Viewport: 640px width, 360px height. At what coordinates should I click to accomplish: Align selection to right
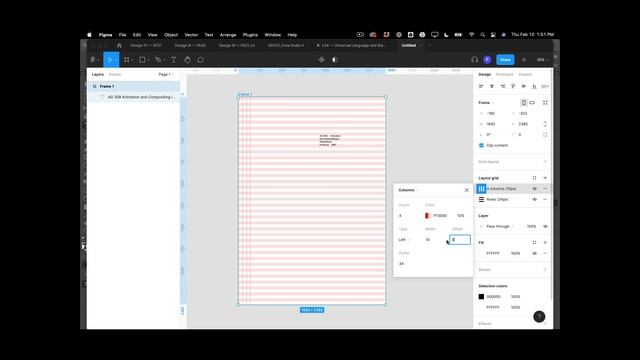(502, 86)
